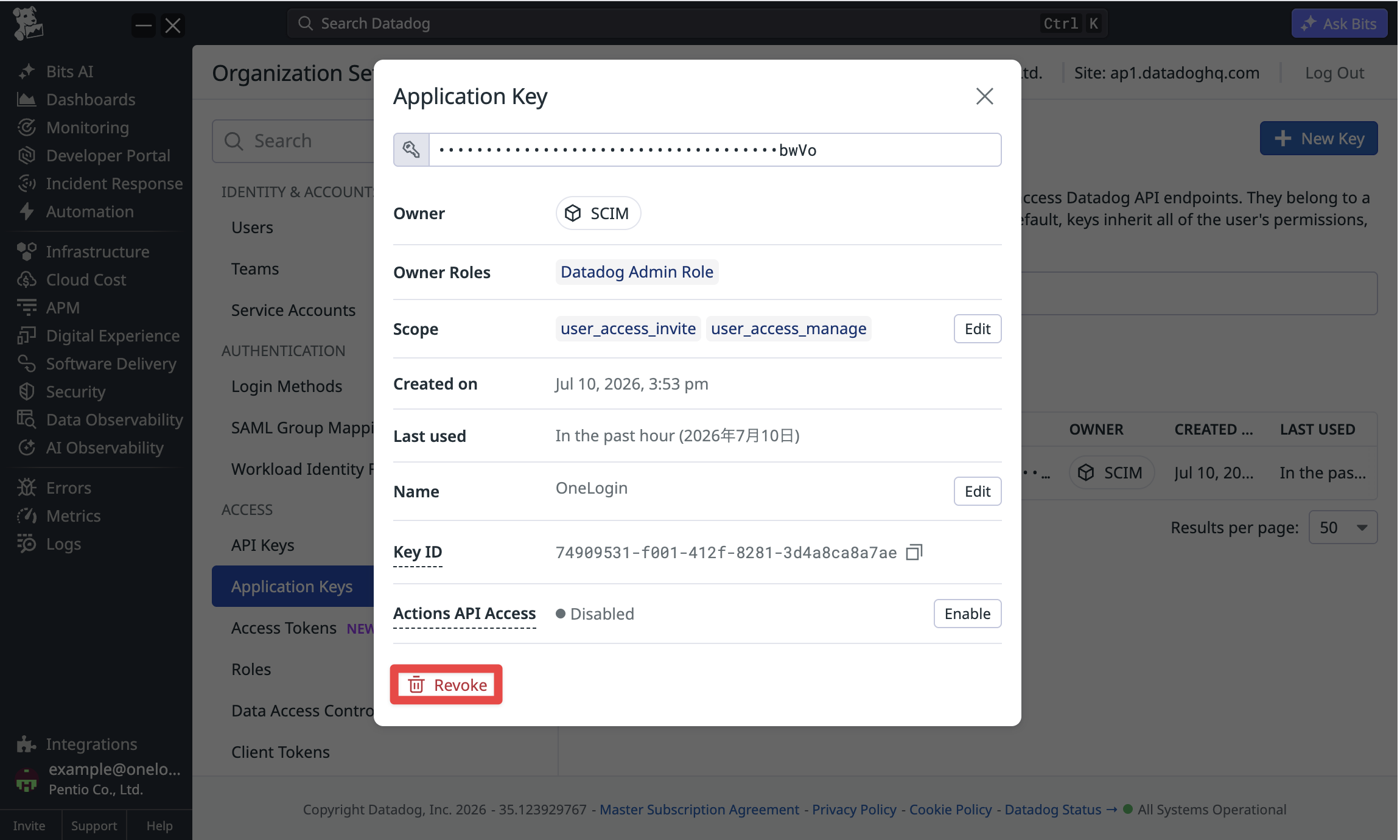
Task: Close the Application Key dialog
Action: pyautogui.click(x=984, y=96)
